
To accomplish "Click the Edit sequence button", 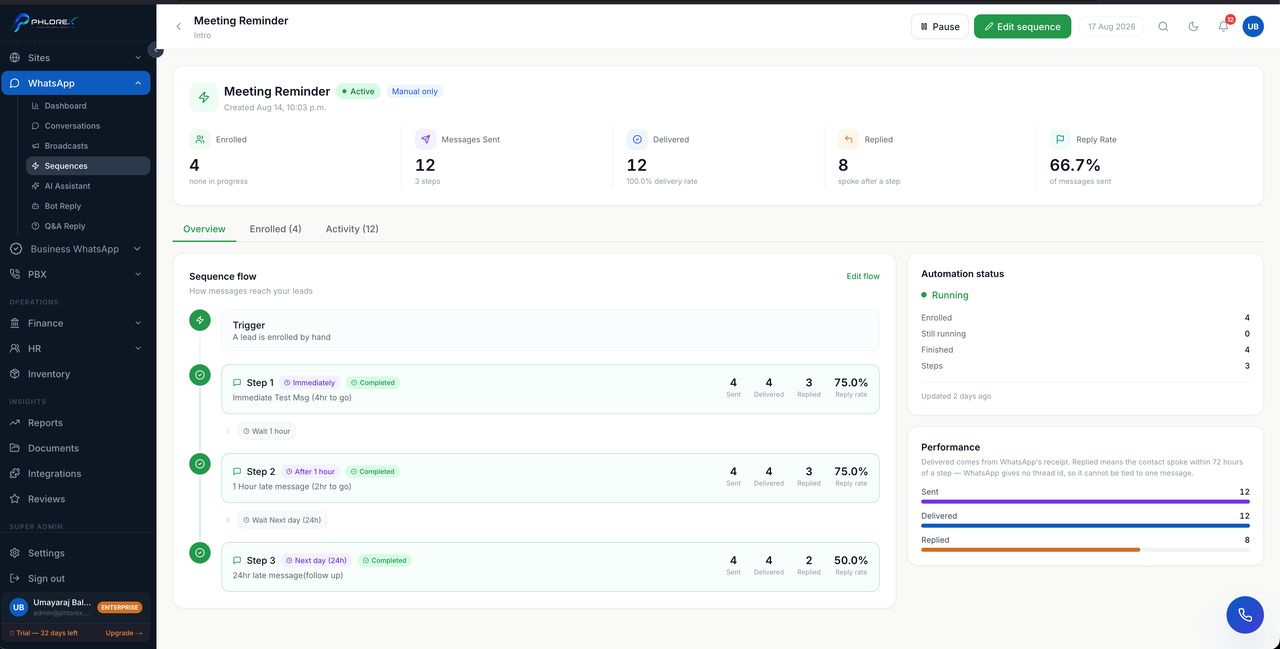I will (1022, 27).
